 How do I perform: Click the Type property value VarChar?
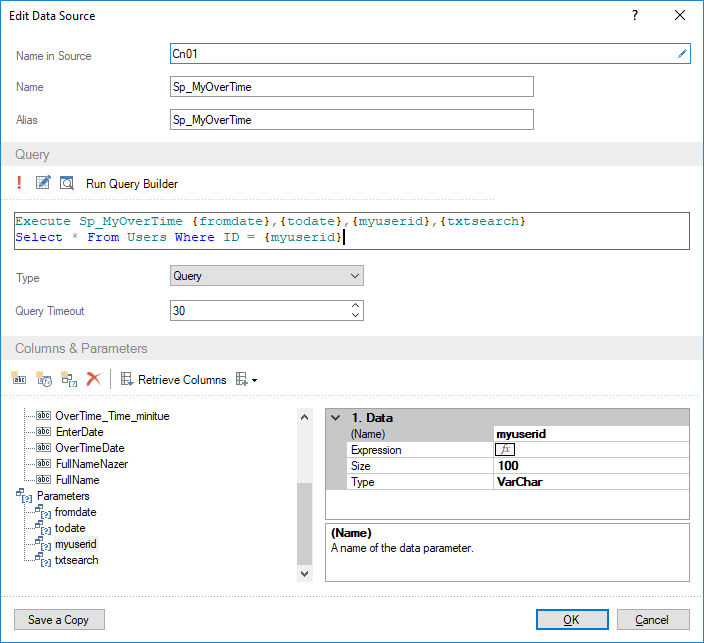coord(591,482)
